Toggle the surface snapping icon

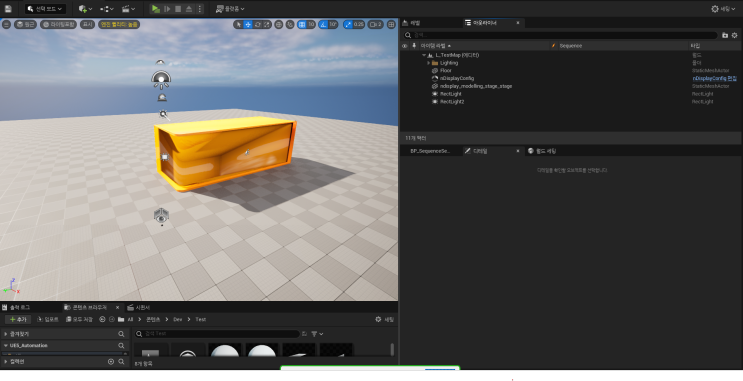tap(290, 24)
